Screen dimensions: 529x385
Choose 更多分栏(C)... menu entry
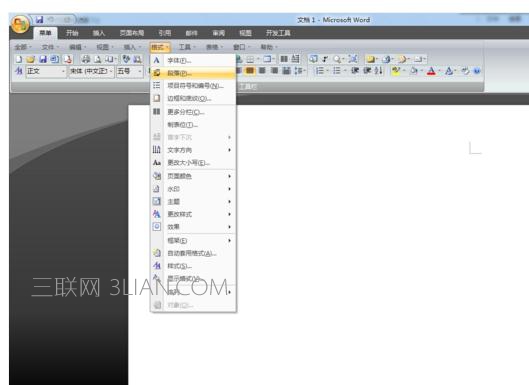(x=193, y=112)
